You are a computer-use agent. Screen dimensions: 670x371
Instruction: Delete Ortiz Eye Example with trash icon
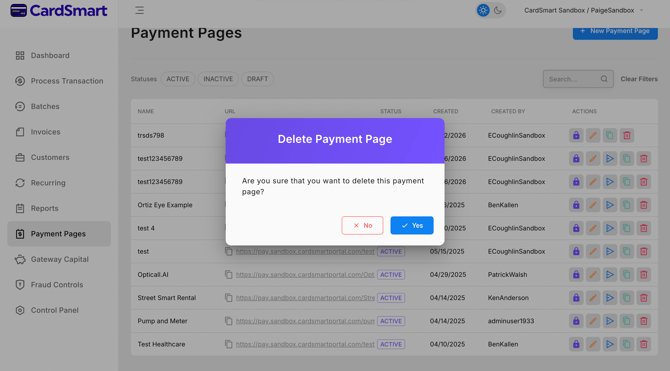click(644, 205)
